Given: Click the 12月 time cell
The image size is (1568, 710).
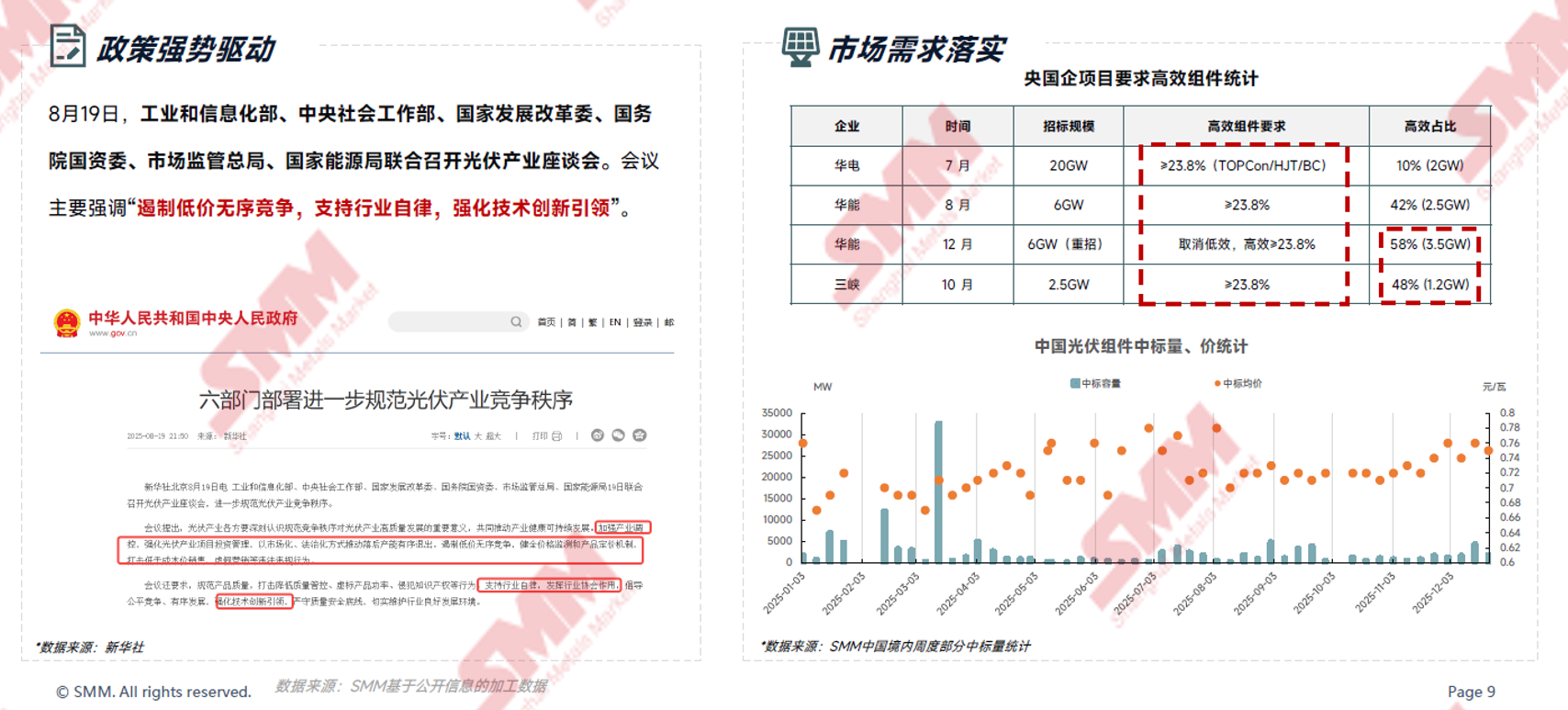Looking at the screenshot, I should point(958,244).
